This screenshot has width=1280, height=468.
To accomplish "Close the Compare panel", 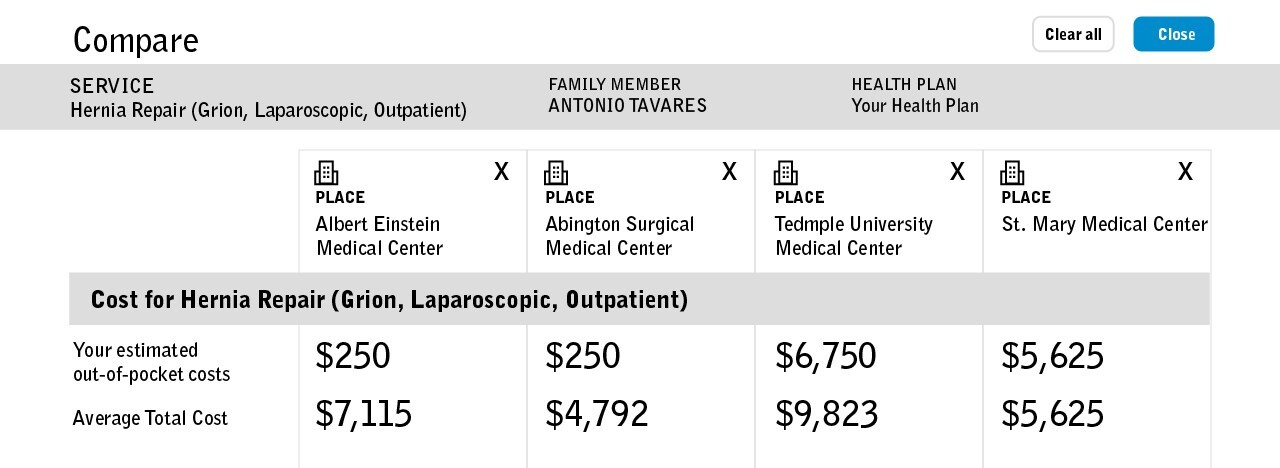I will [x=1173, y=34].
